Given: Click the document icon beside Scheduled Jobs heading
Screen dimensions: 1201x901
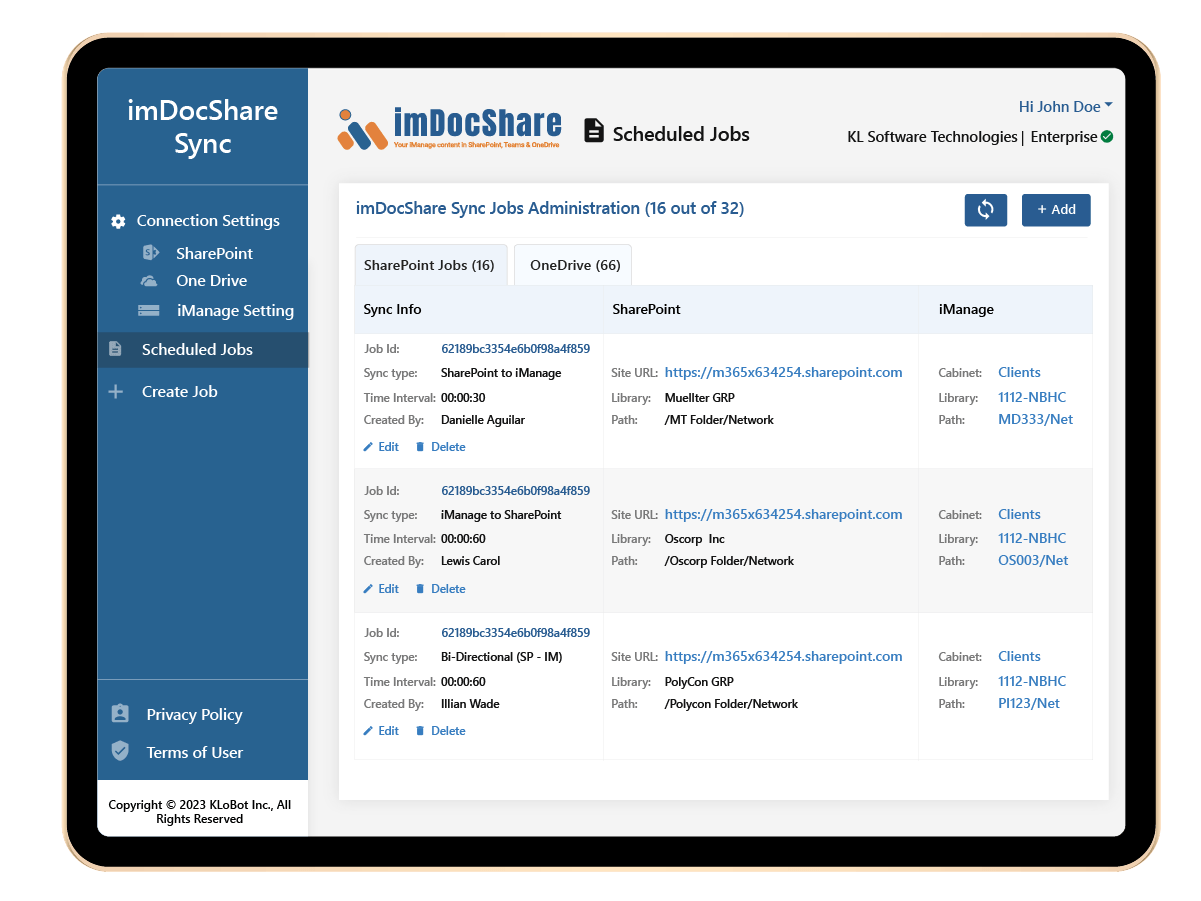Looking at the screenshot, I should click(x=594, y=130).
